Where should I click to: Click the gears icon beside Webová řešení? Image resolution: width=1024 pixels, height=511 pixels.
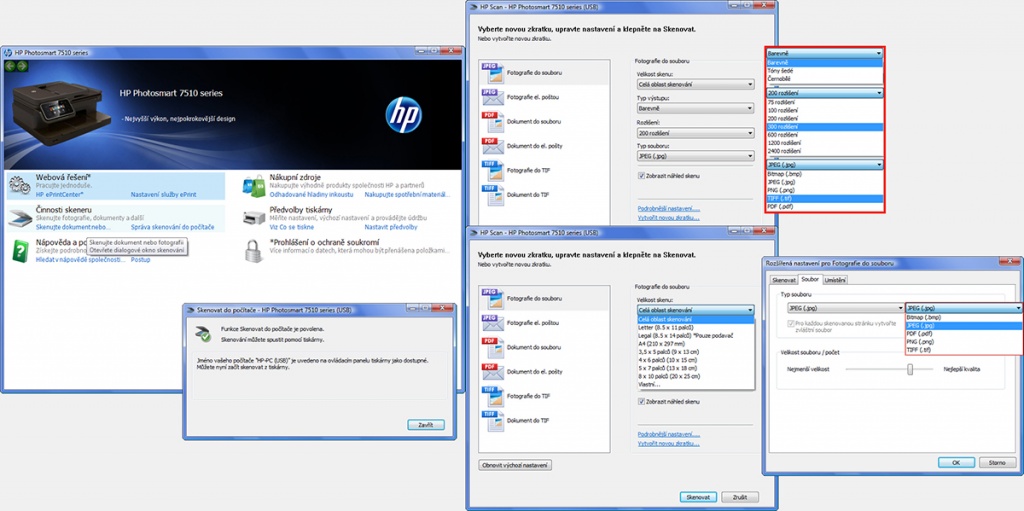point(19,186)
